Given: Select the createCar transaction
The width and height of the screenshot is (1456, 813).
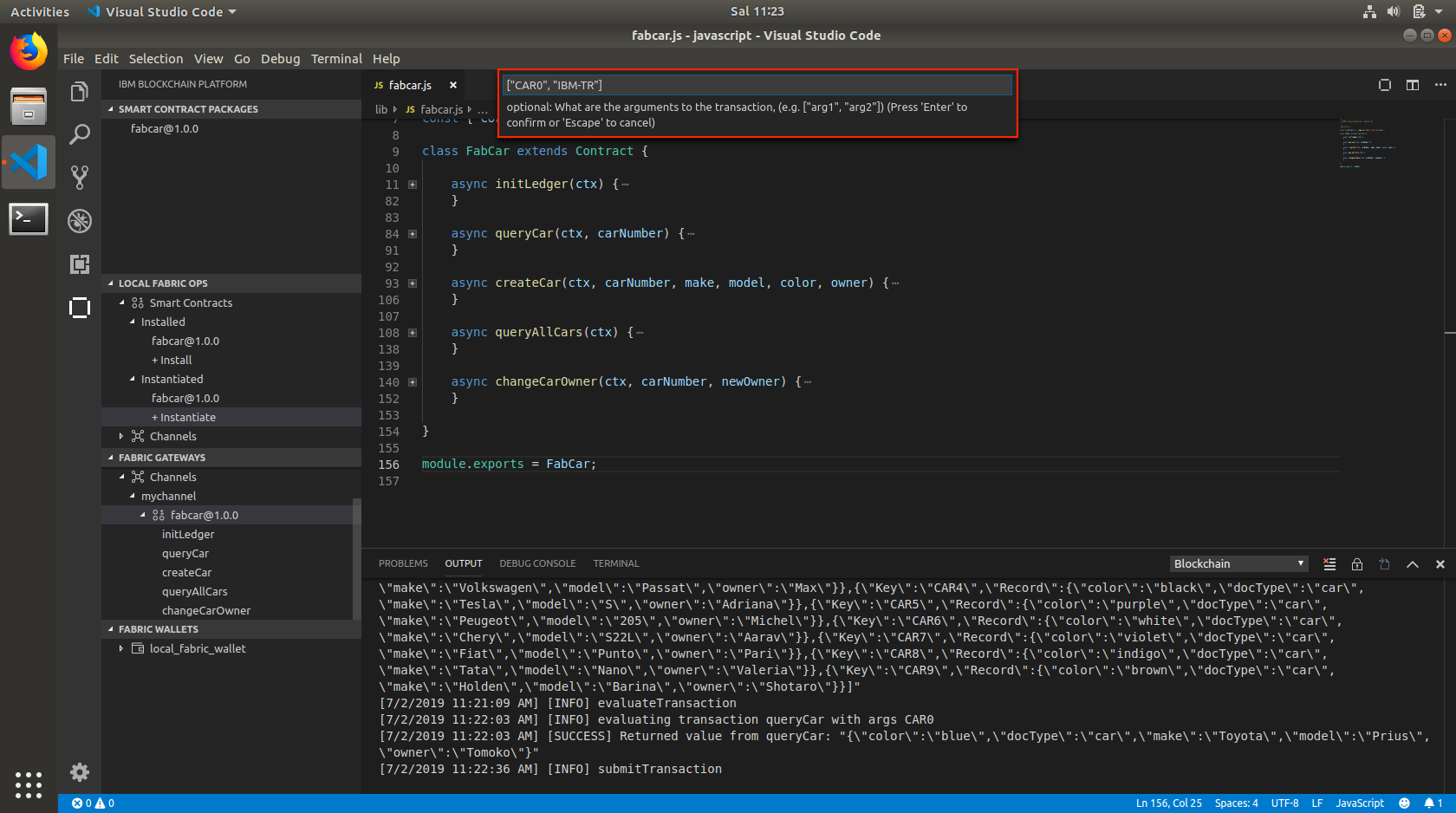Looking at the screenshot, I should [186, 573].
